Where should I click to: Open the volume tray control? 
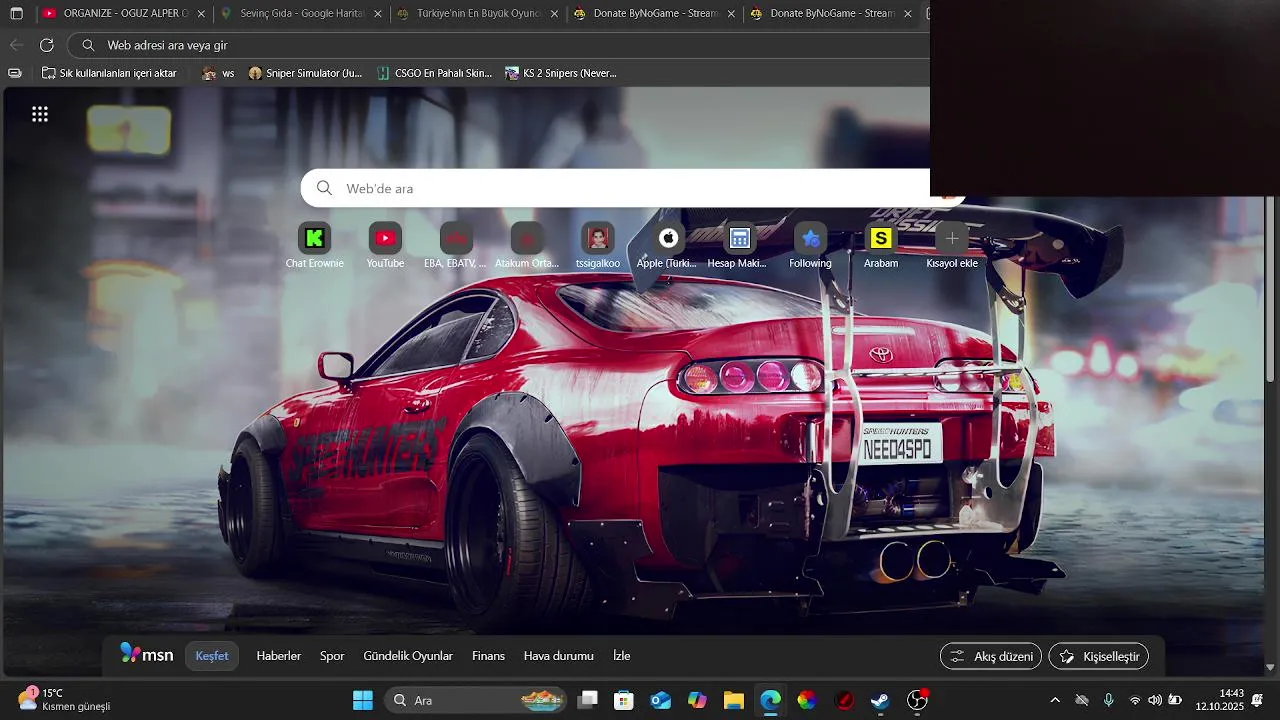click(1155, 700)
